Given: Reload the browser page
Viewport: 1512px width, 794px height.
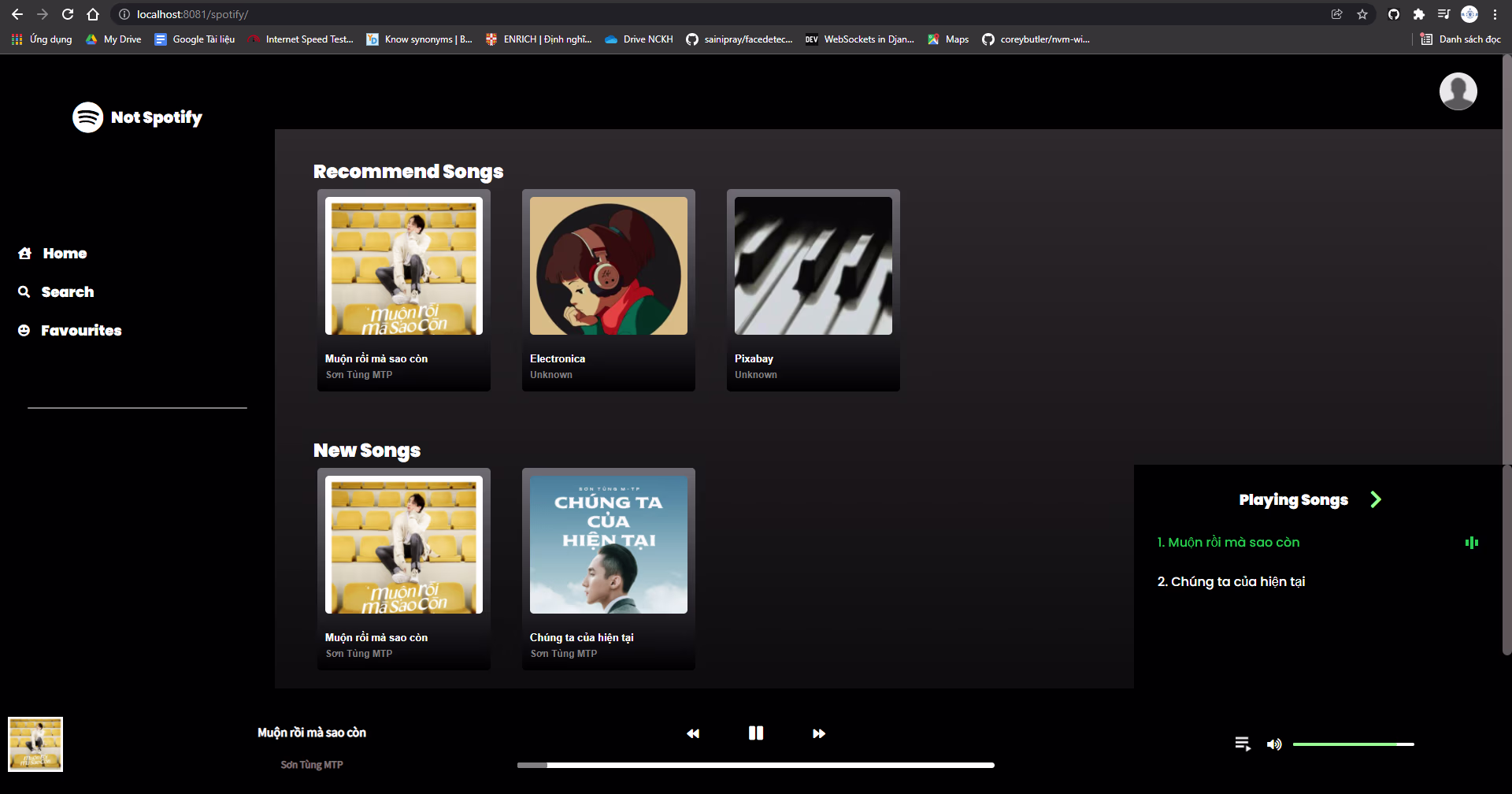Looking at the screenshot, I should [68, 14].
